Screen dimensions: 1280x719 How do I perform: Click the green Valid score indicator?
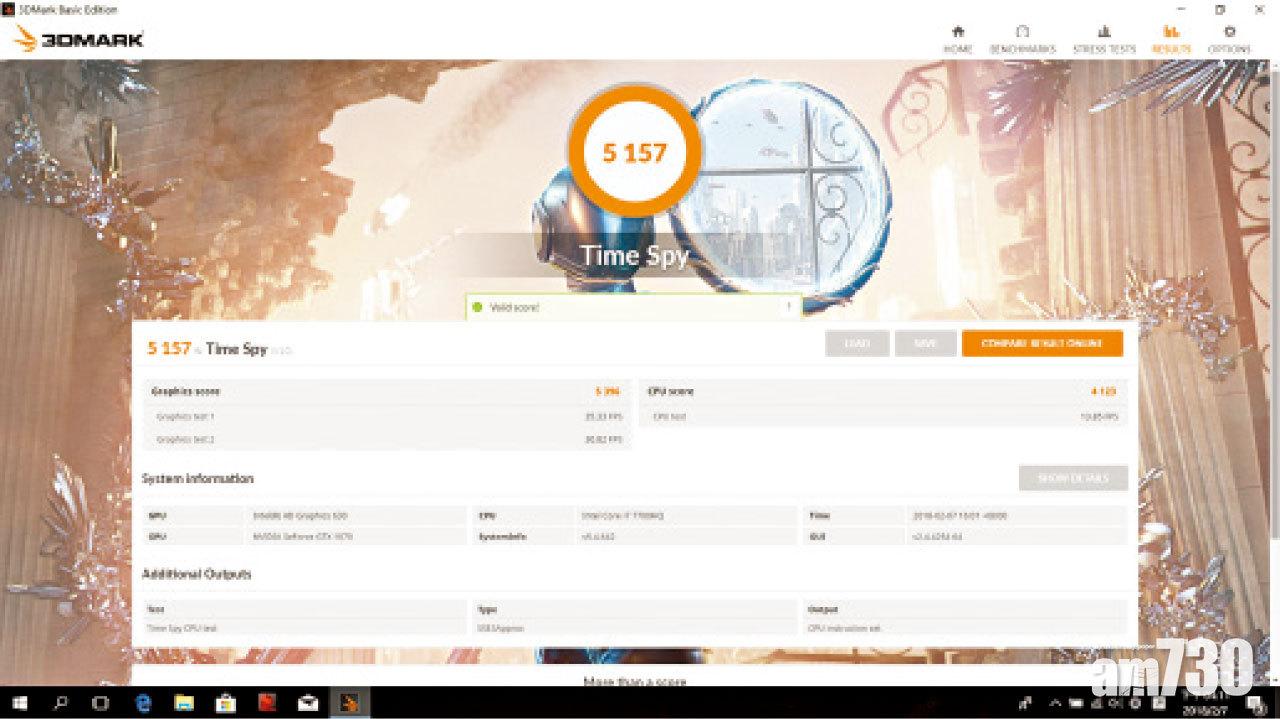pos(477,307)
